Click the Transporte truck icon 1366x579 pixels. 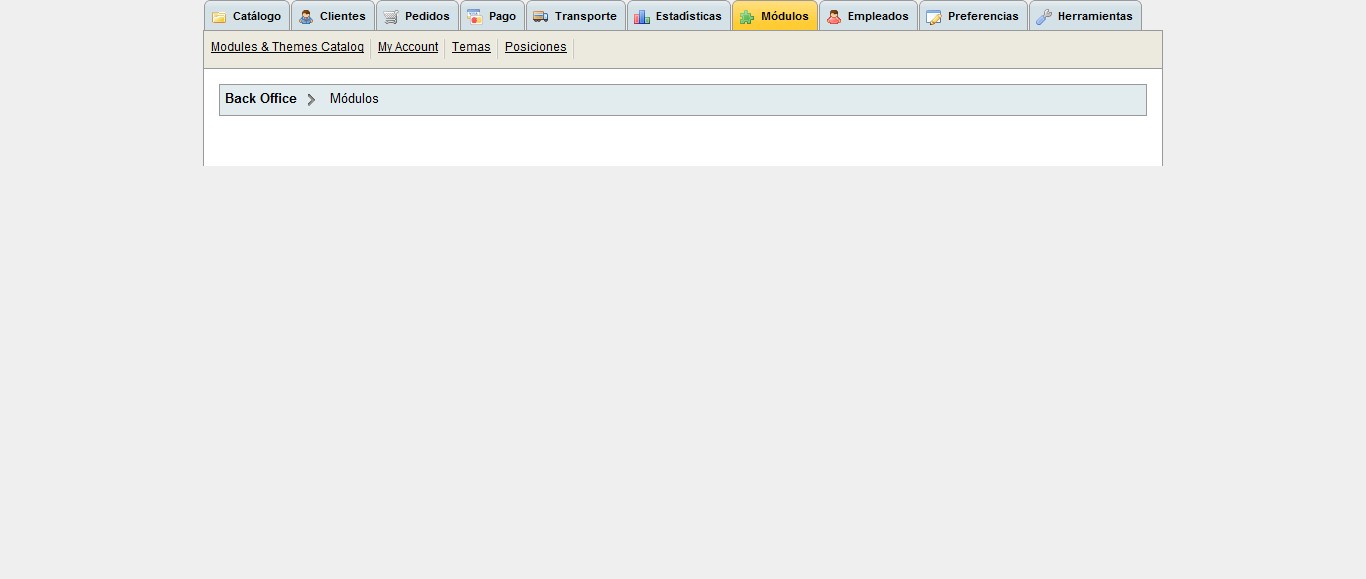click(541, 17)
